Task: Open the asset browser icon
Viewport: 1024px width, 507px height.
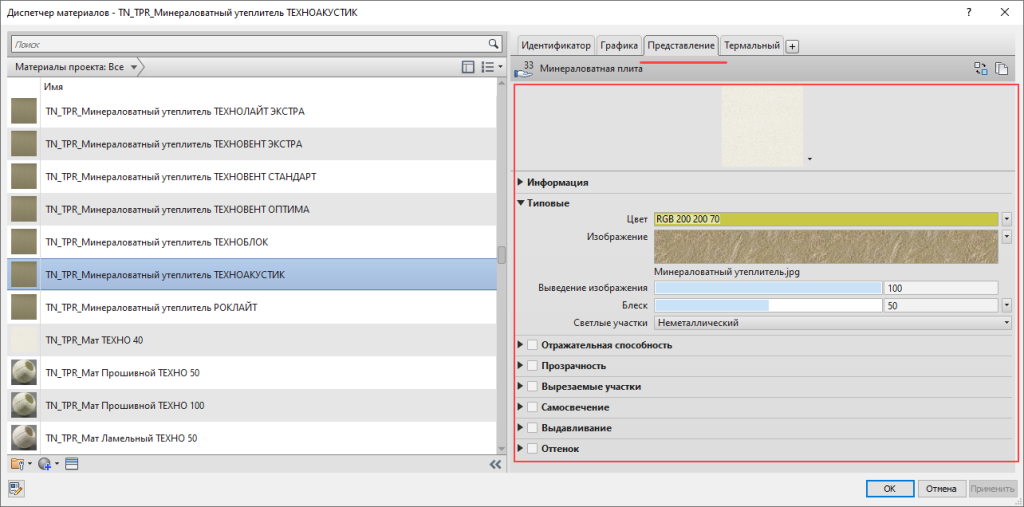Action: 71,464
